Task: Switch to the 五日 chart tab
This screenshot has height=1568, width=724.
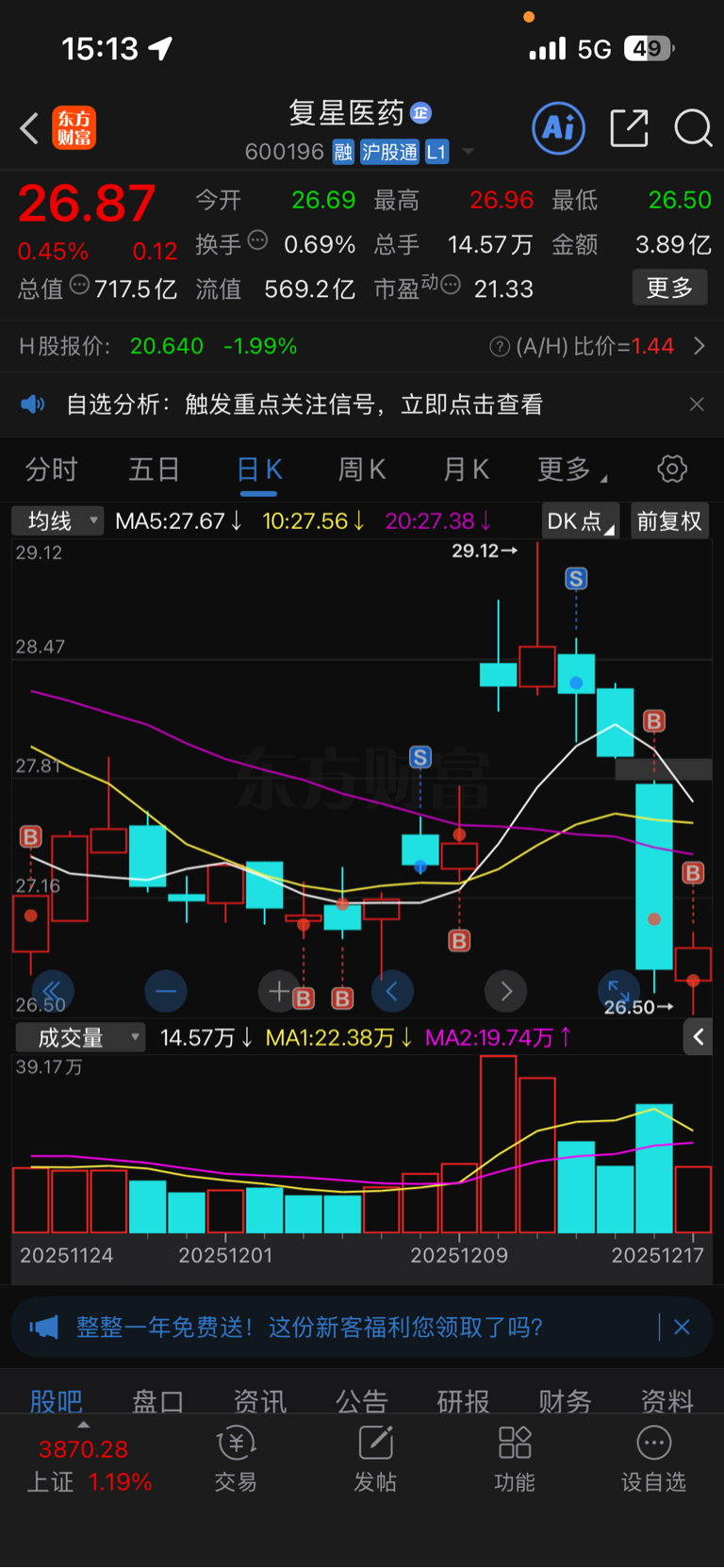Action: click(154, 469)
